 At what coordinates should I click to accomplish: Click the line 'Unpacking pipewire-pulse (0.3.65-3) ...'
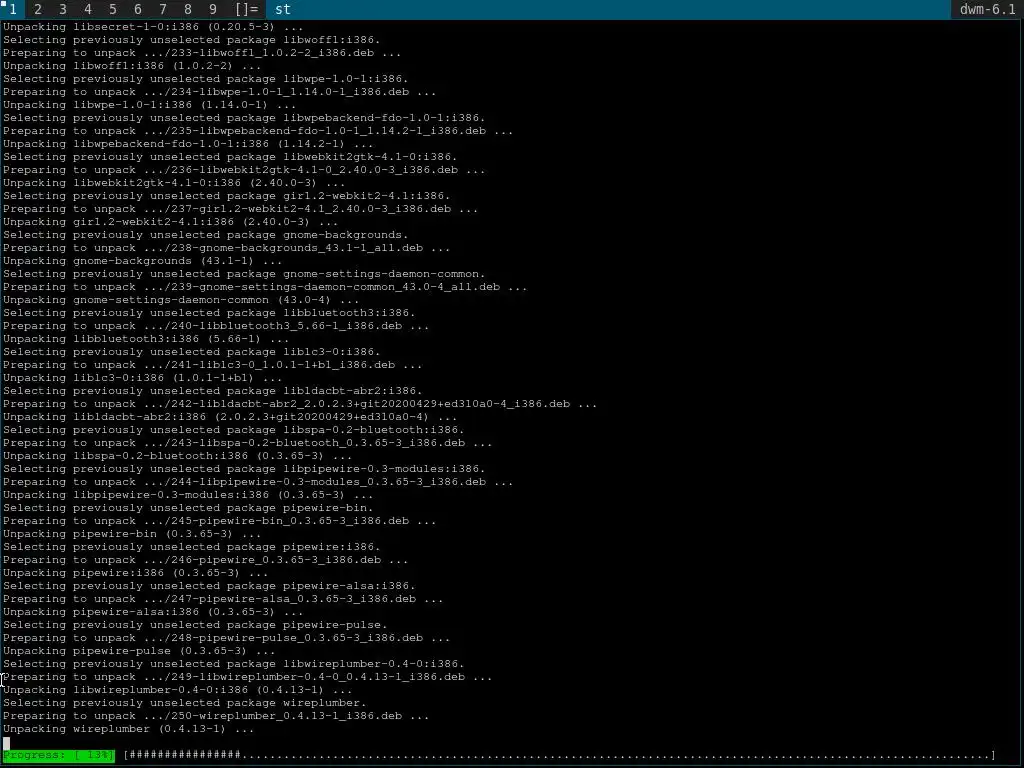tap(139, 650)
